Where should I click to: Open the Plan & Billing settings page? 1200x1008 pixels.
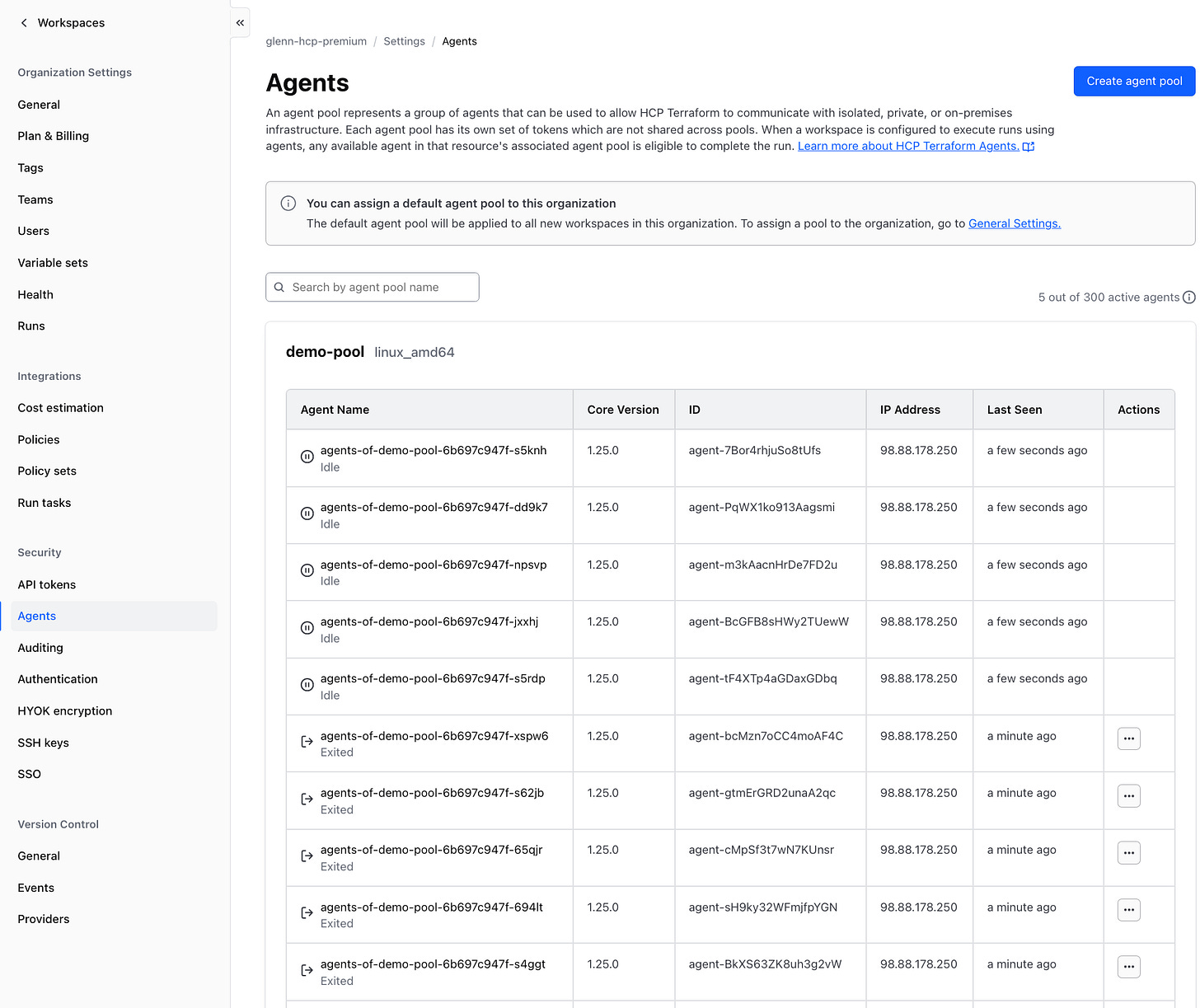(53, 136)
